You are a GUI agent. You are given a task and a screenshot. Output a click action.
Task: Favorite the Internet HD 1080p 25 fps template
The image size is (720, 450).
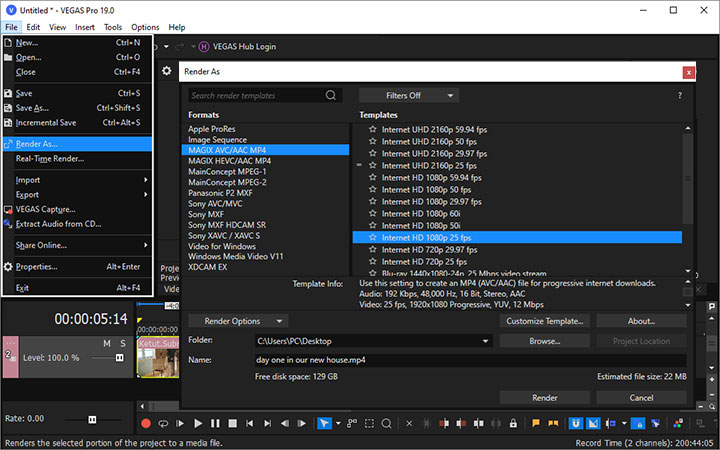point(372,238)
